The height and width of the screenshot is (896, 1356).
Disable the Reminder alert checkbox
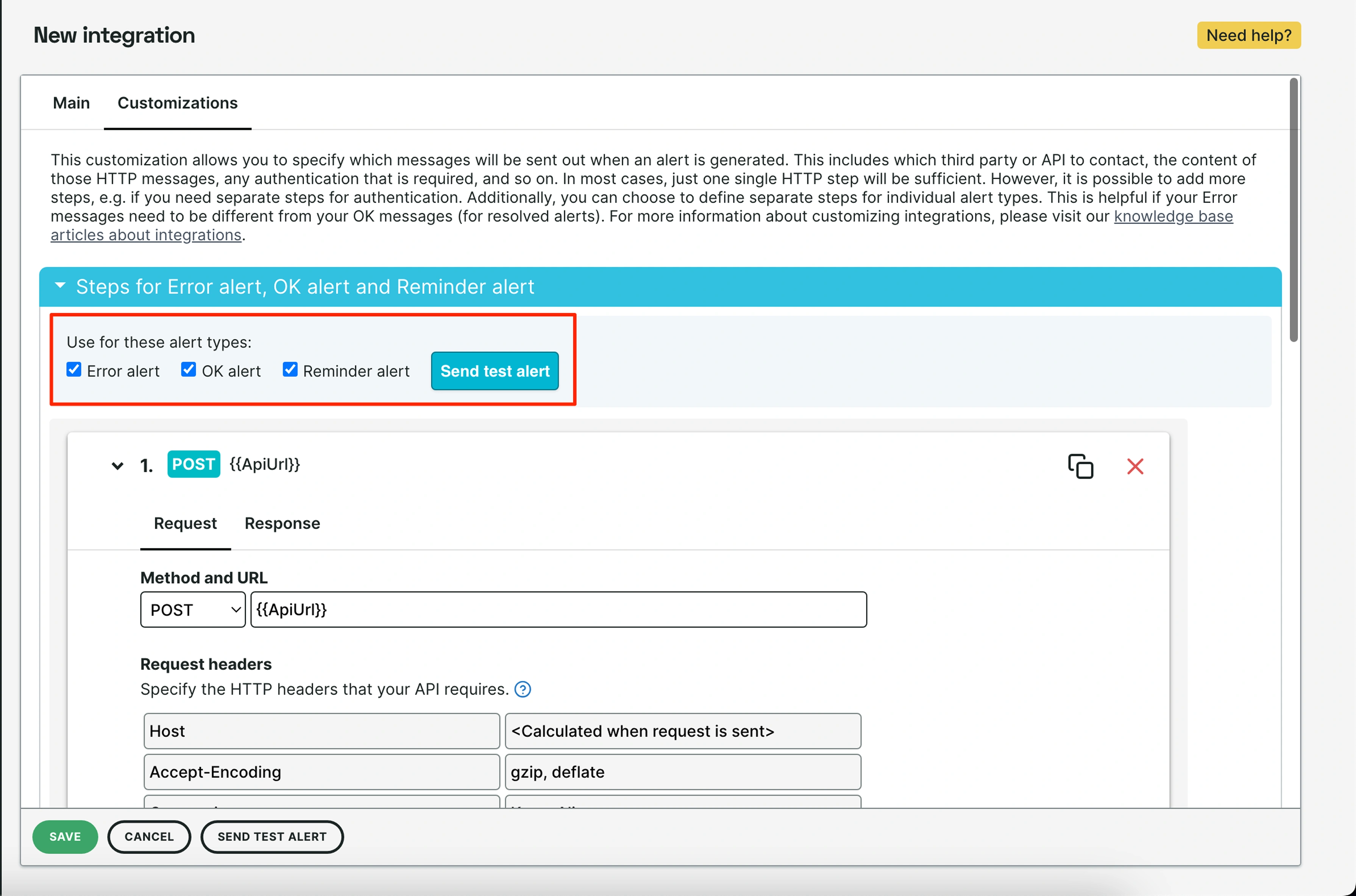[290, 370]
